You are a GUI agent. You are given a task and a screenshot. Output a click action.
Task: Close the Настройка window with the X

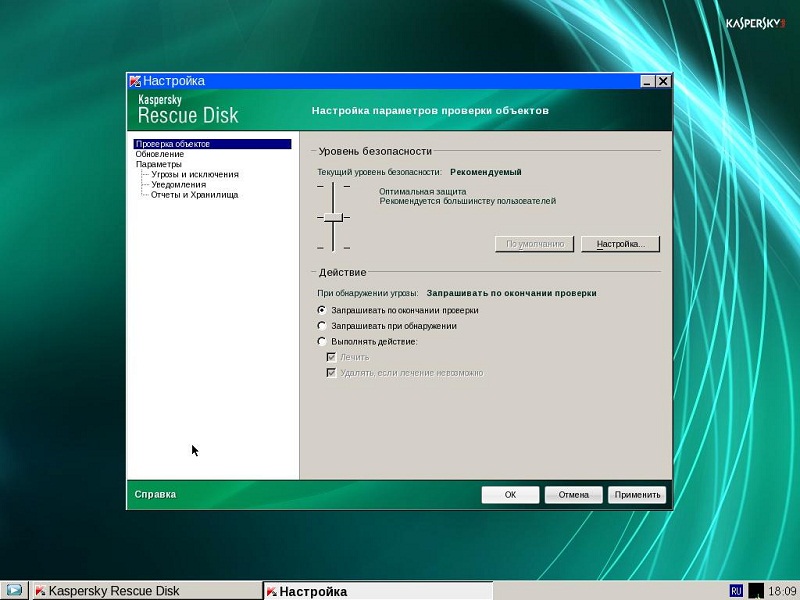tap(663, 81)
